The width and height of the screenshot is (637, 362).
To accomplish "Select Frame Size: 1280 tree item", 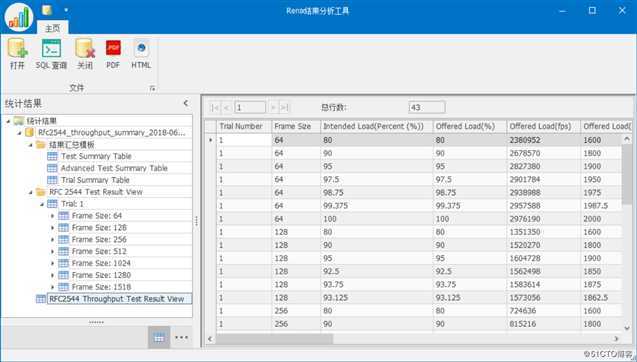I will (x=101, y=275).
